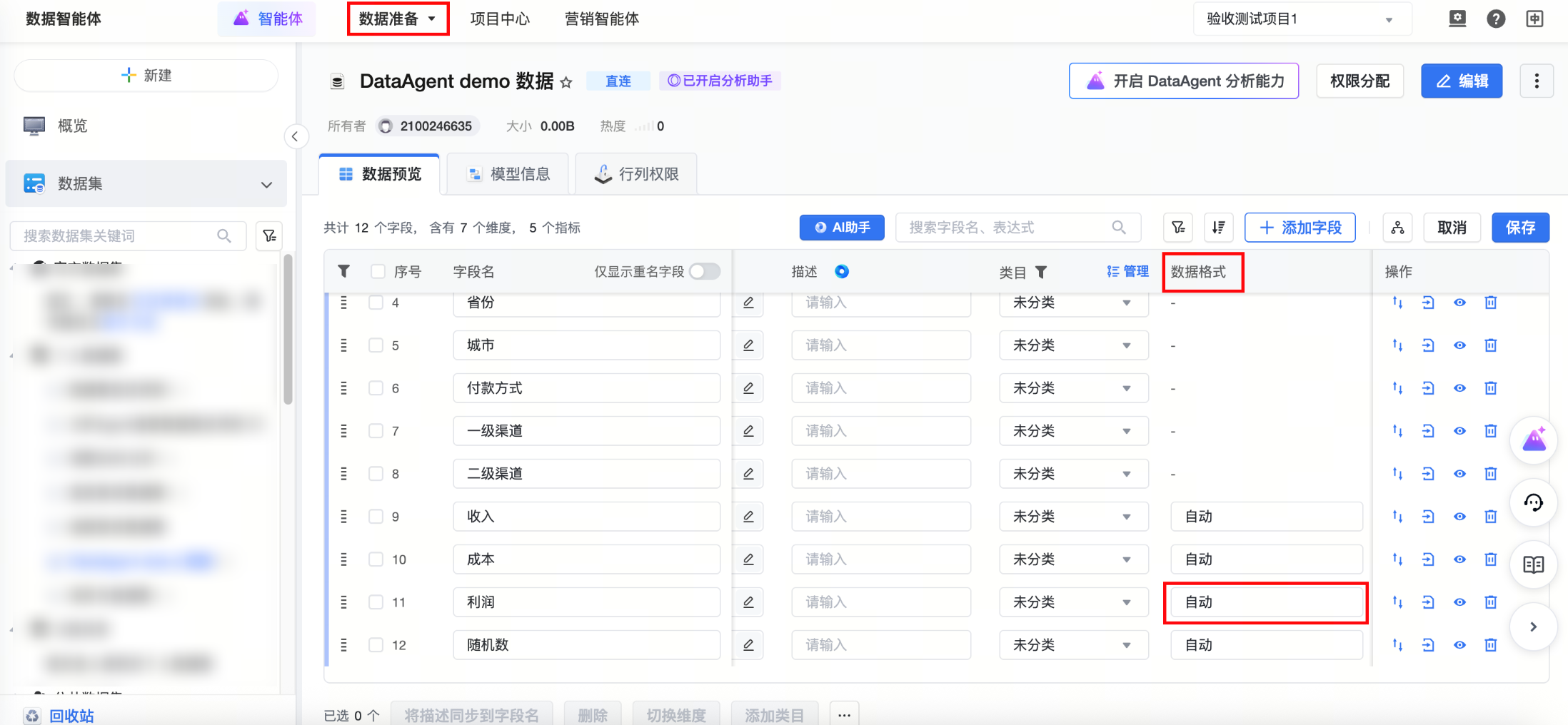Click the edit pencil next to 付款方式
Image resolution: width=1568 pixels, height=725 pixels.
(748, 388)
